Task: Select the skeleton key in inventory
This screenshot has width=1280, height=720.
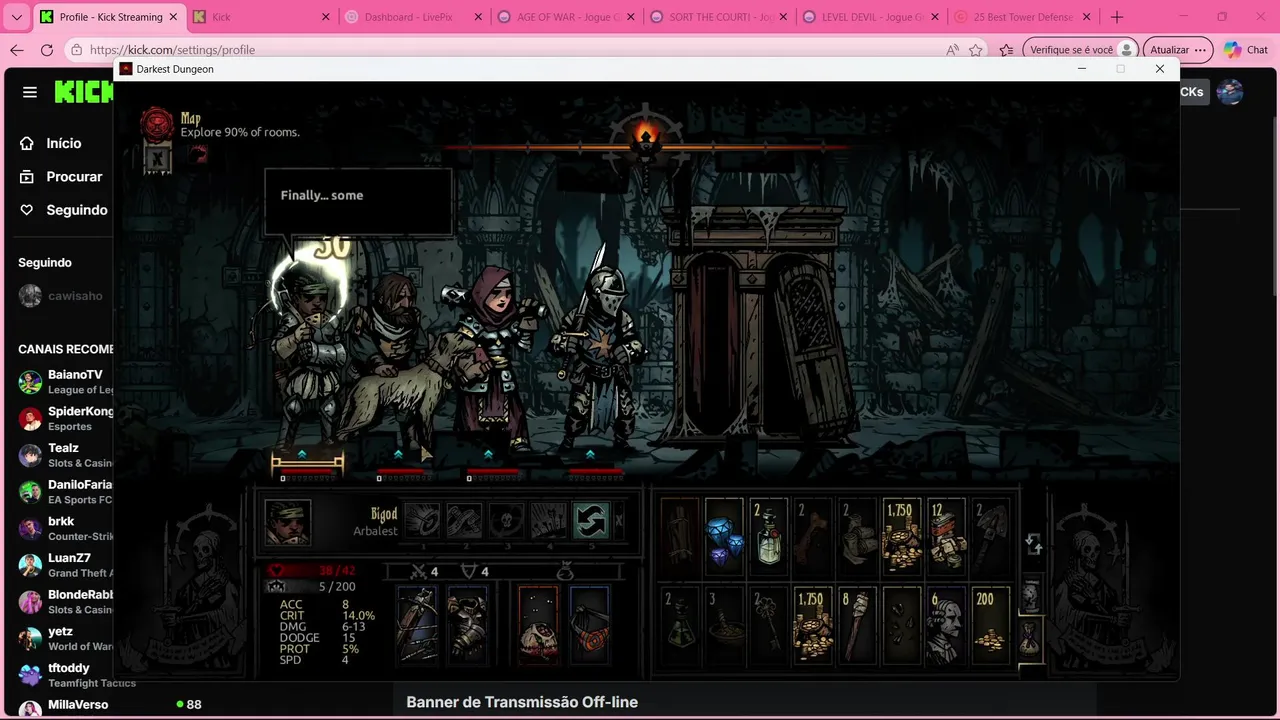Action: pos(769,625)
